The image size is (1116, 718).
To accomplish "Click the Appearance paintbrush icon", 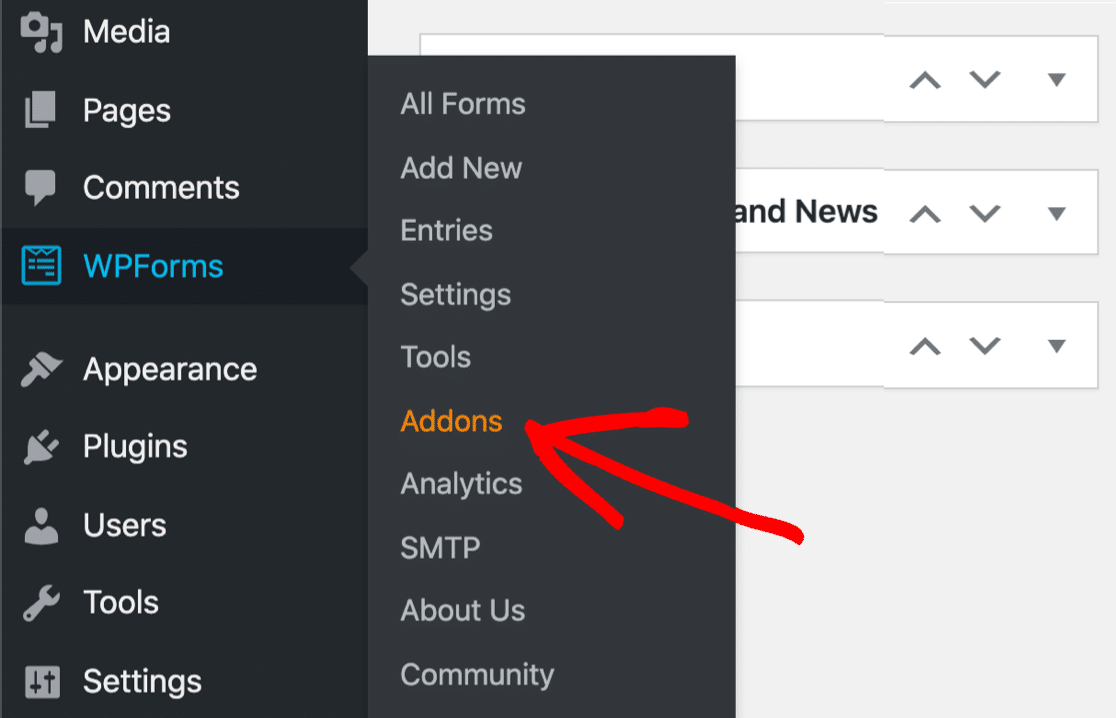I will pyautogui.click(x=42, y=370).
